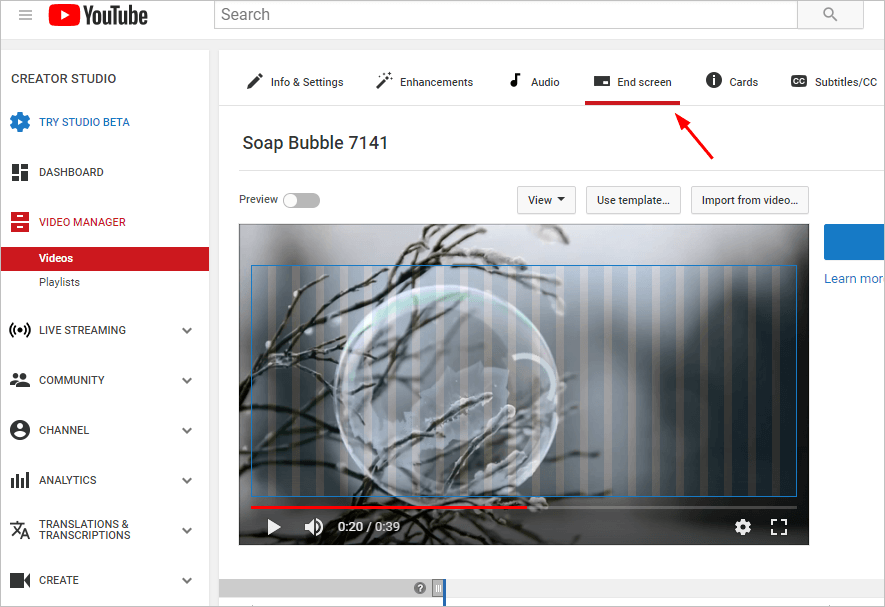Click the Use template button

(633, 200)
